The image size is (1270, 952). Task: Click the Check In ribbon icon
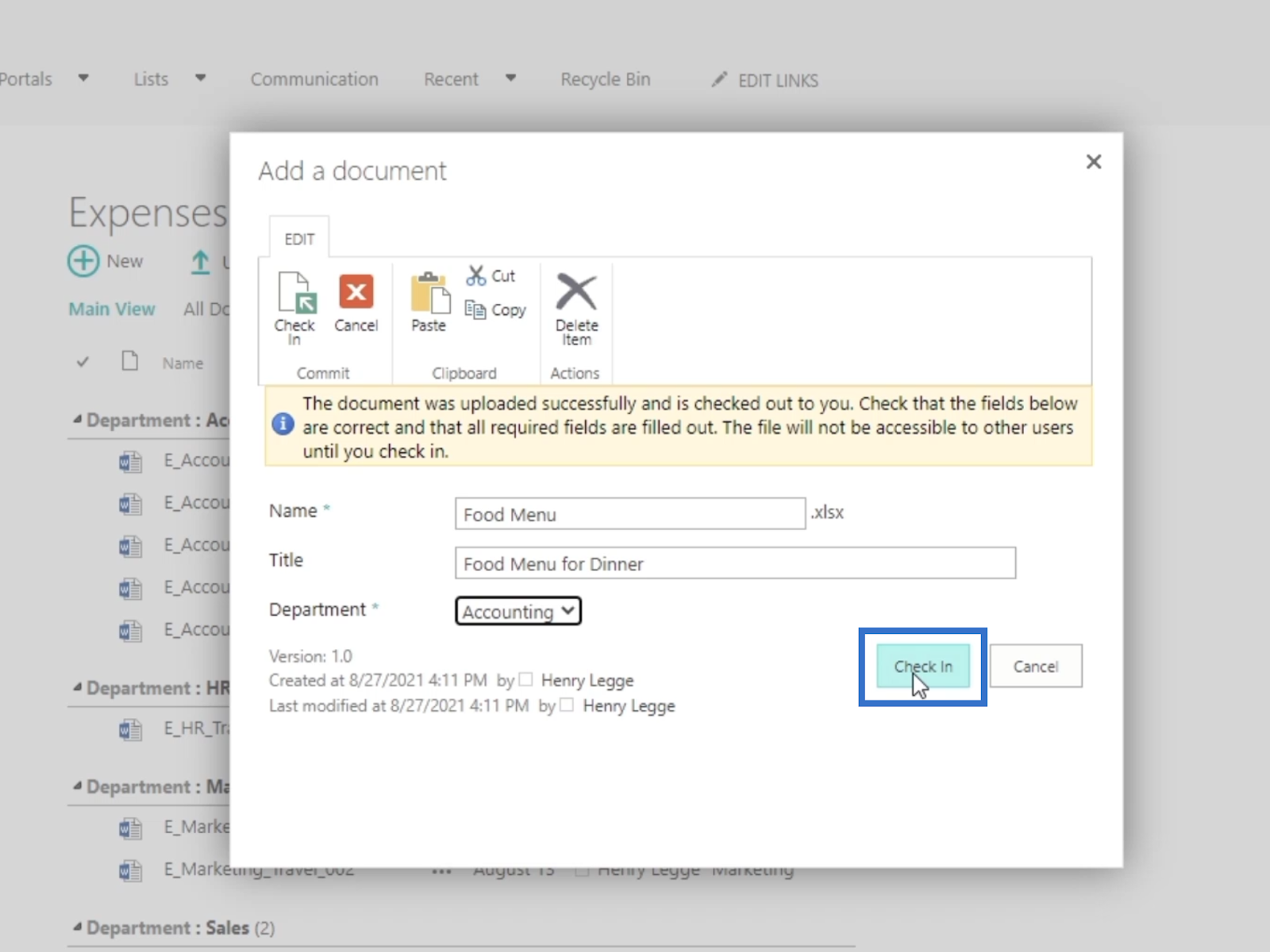point(296,293)
